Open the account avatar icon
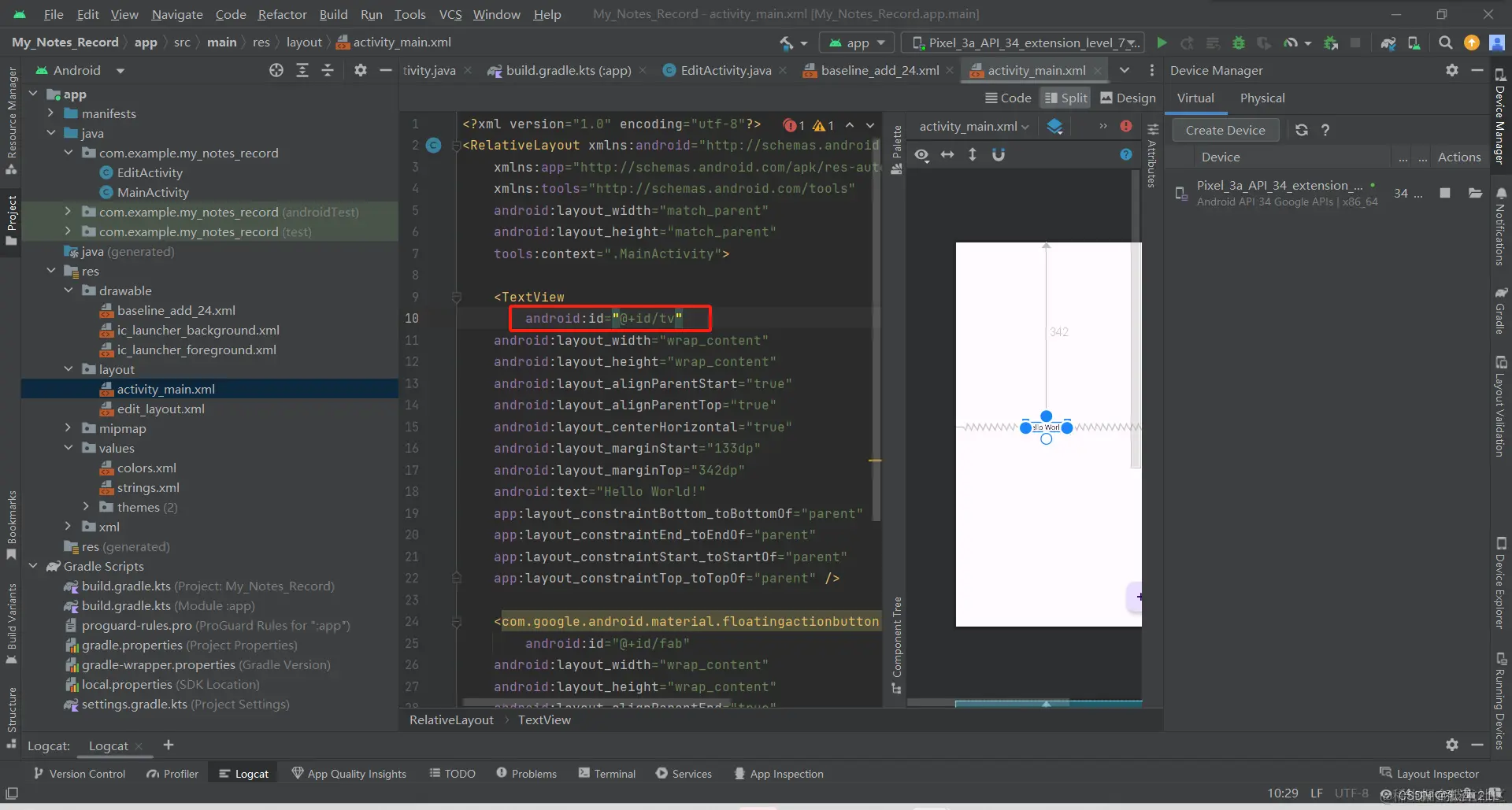 click(x=1497, y=43)
